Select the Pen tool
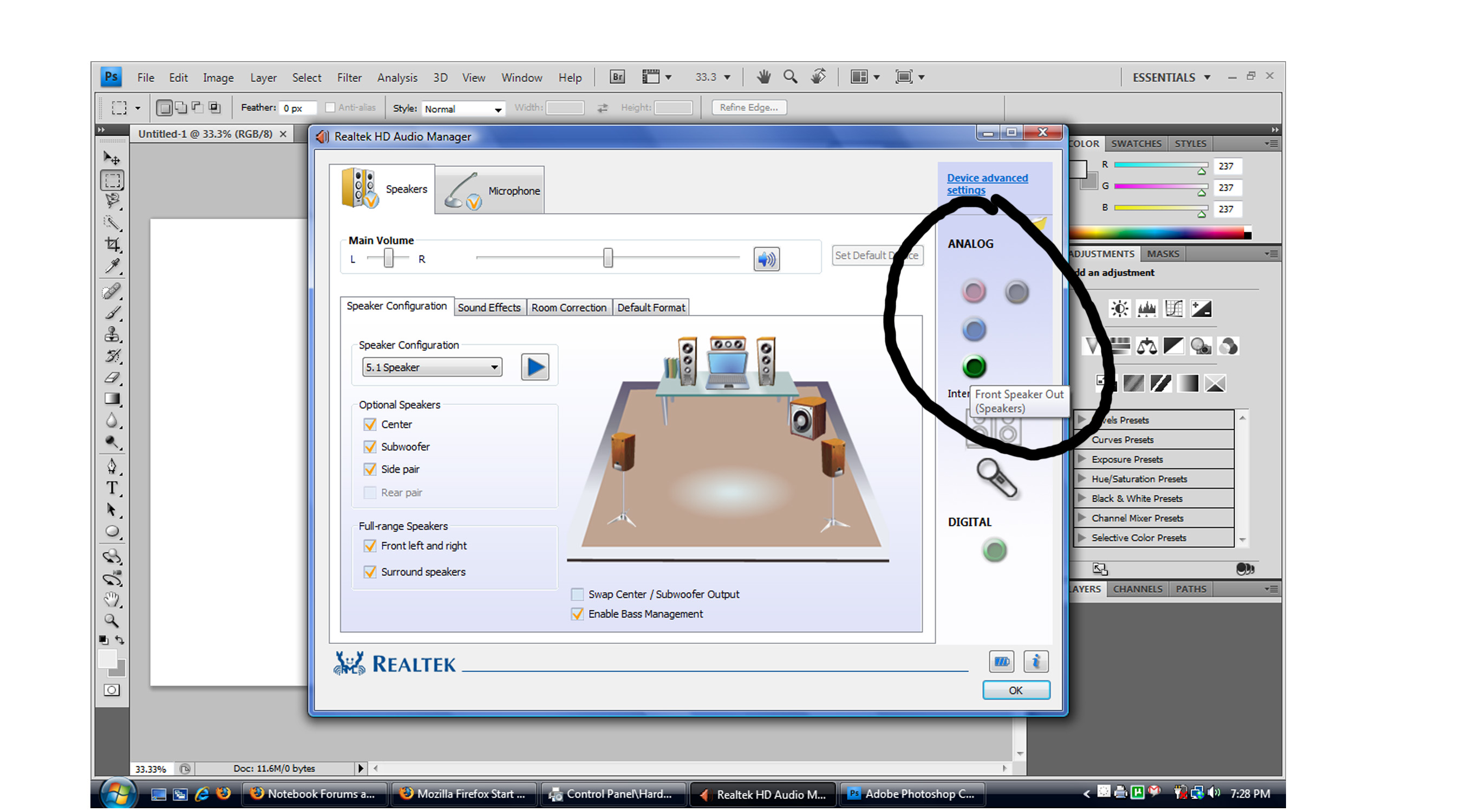1462x812 pixels. pos(112,467)
